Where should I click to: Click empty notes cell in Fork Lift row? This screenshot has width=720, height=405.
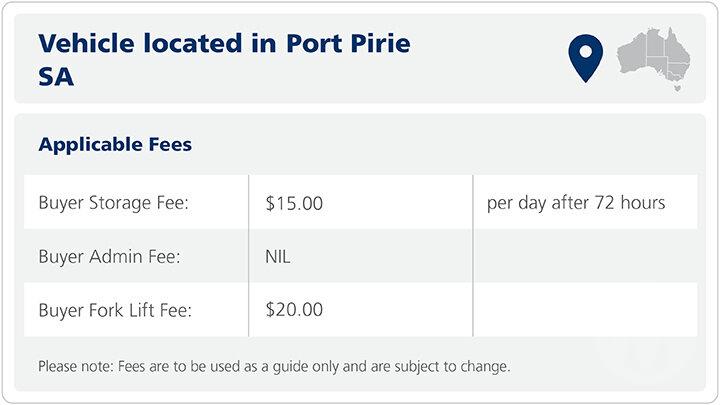pyautogui.click(x=585, y=310)
